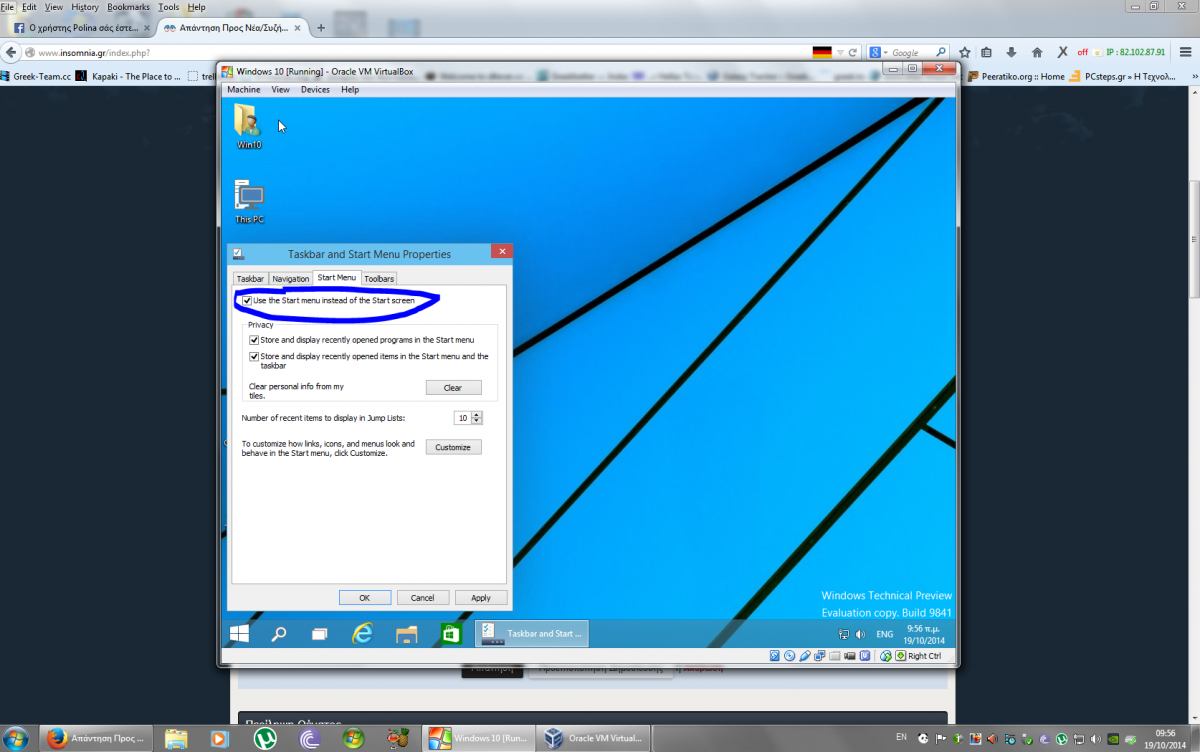
Task: Toggle store recently opened programs checkbox
Action: [254, 340]
